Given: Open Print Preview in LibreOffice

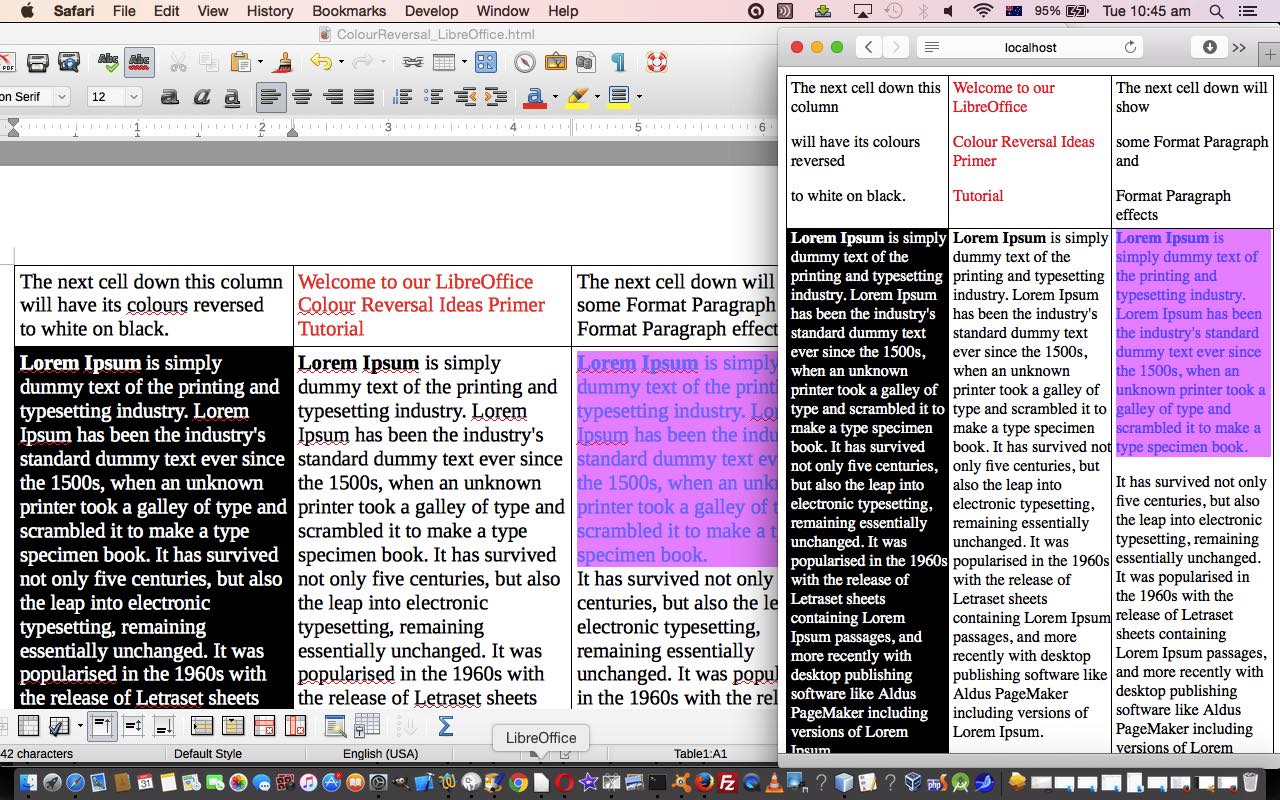Looking at the screenshot, I should click(68, 63).
